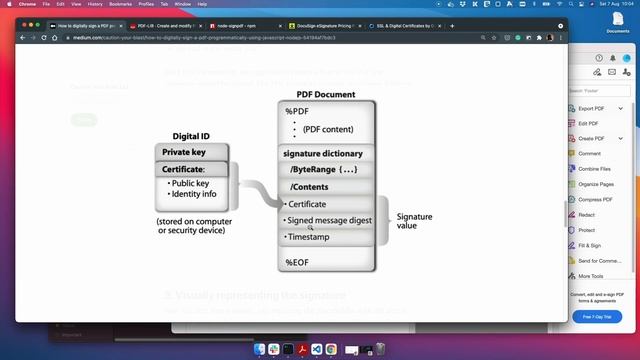Image resolution: width=640 pixels, height=360 pixels.
Task: Open the Chrome extensions puzzle icon
Action: click(x=539, y=38)
